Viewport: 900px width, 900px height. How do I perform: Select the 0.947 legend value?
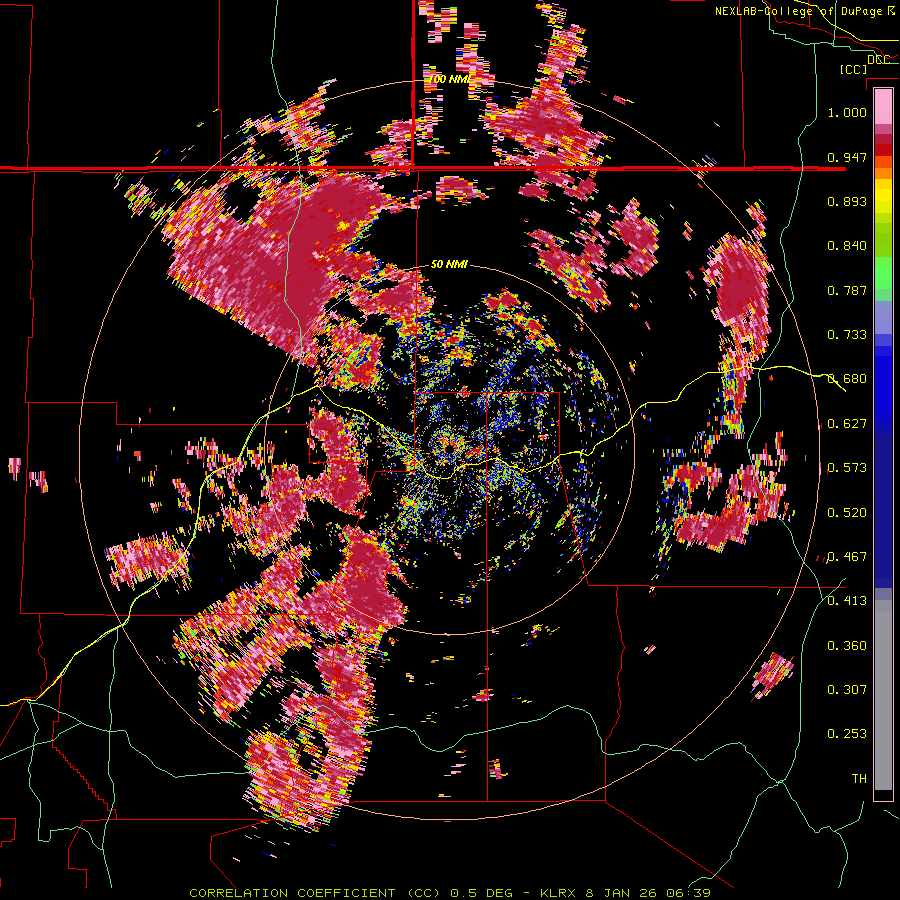[847, 157]
